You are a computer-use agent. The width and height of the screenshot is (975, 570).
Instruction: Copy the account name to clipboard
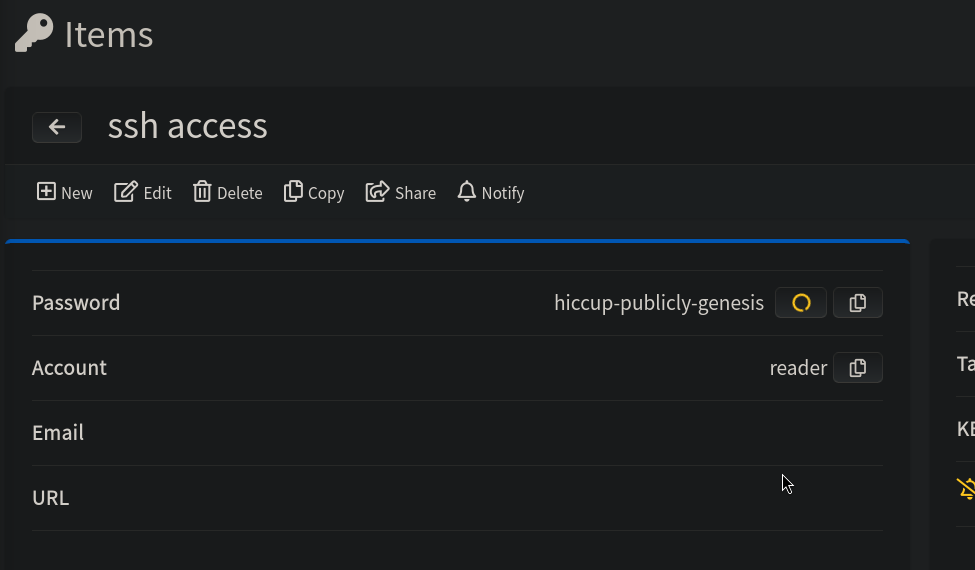(x=857, y=368)
